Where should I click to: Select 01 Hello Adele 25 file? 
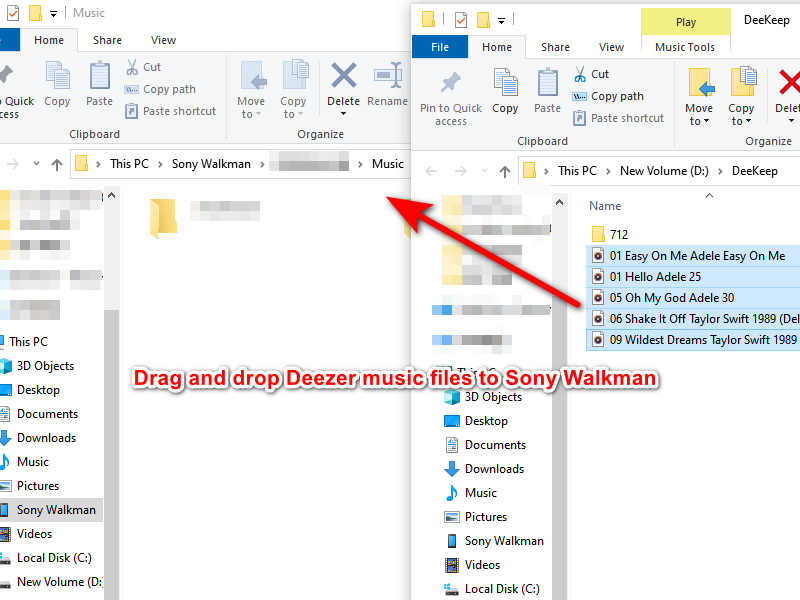[x=693, y=277]
